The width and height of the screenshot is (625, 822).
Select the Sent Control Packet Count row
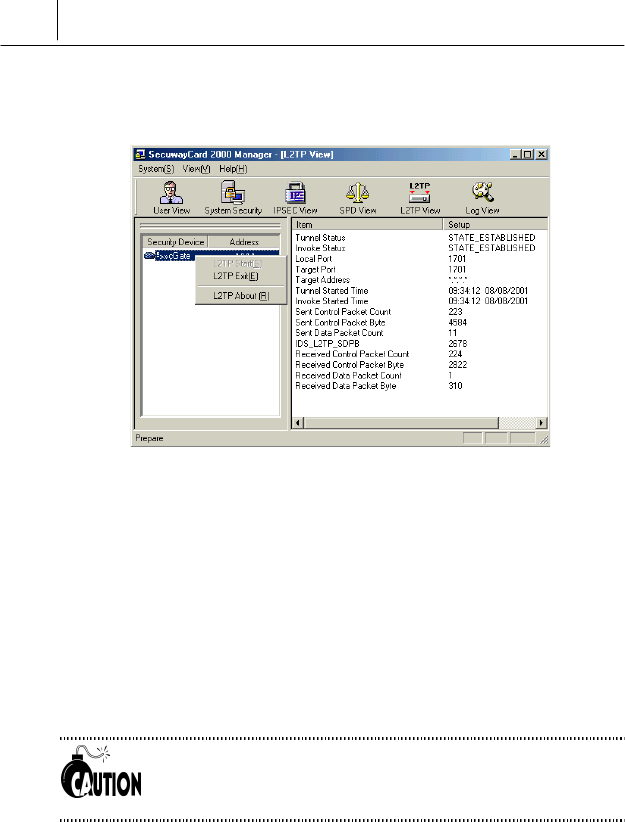419,311
